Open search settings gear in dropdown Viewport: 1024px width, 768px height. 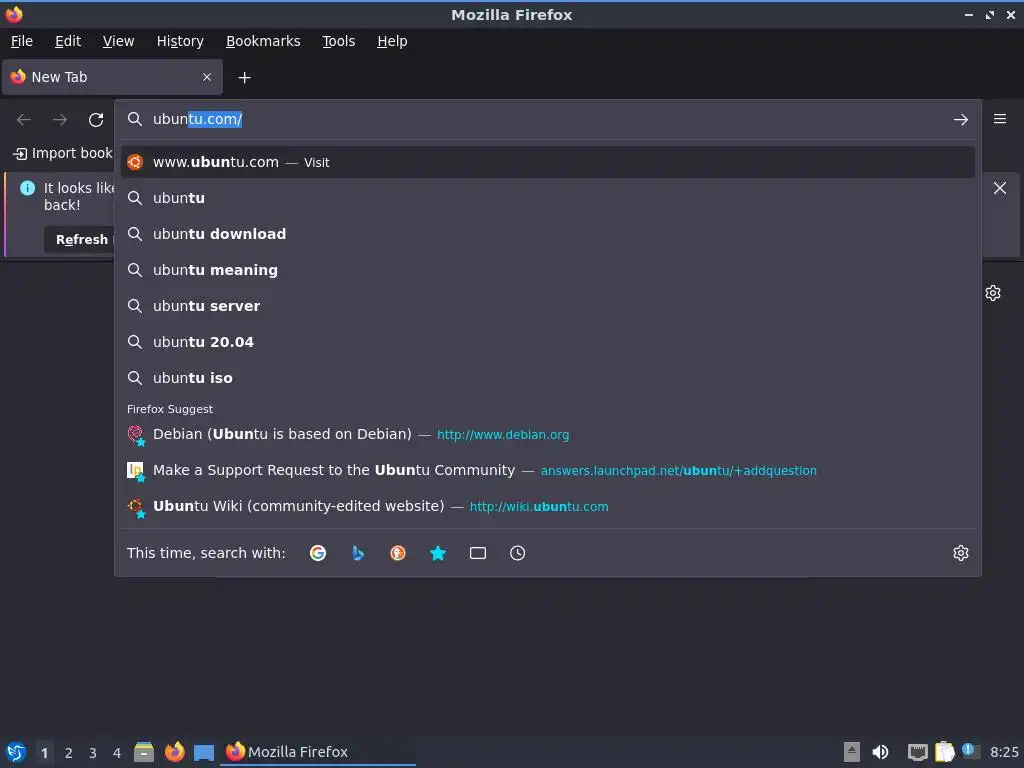(961, 553)
